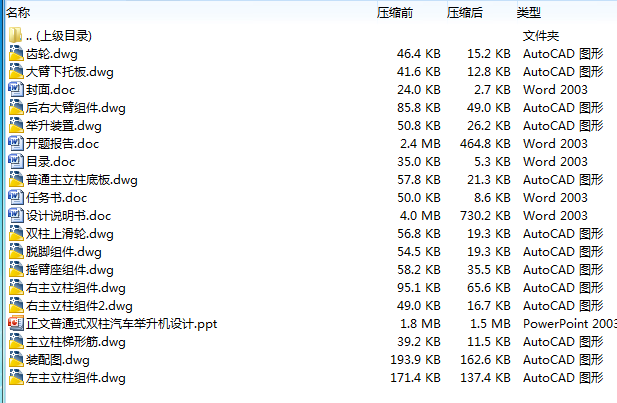Image resolution: width=617 pixels, height=403 pixels.
Task: Select file name 封面.doc
Action: [50, 90]
